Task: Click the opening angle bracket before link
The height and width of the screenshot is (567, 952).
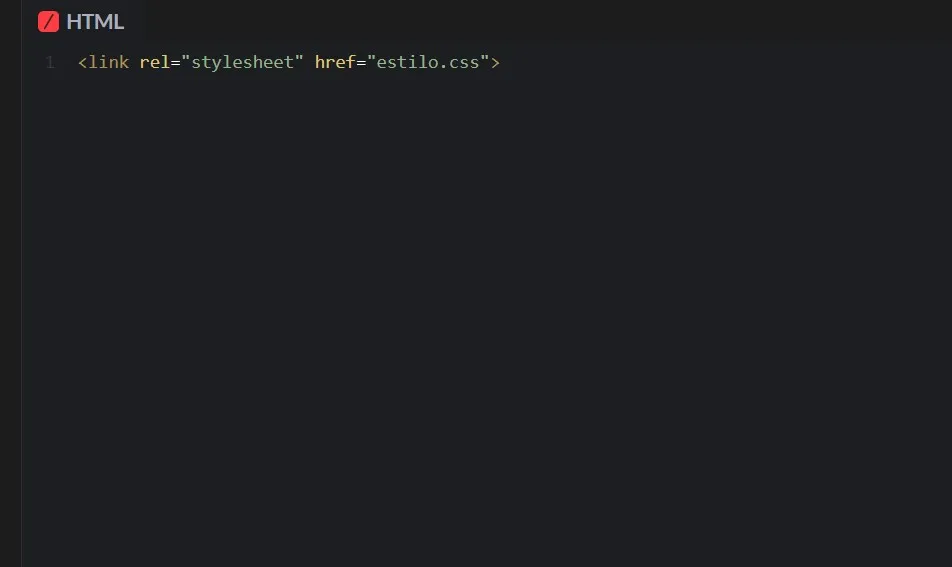Action: 83,63
